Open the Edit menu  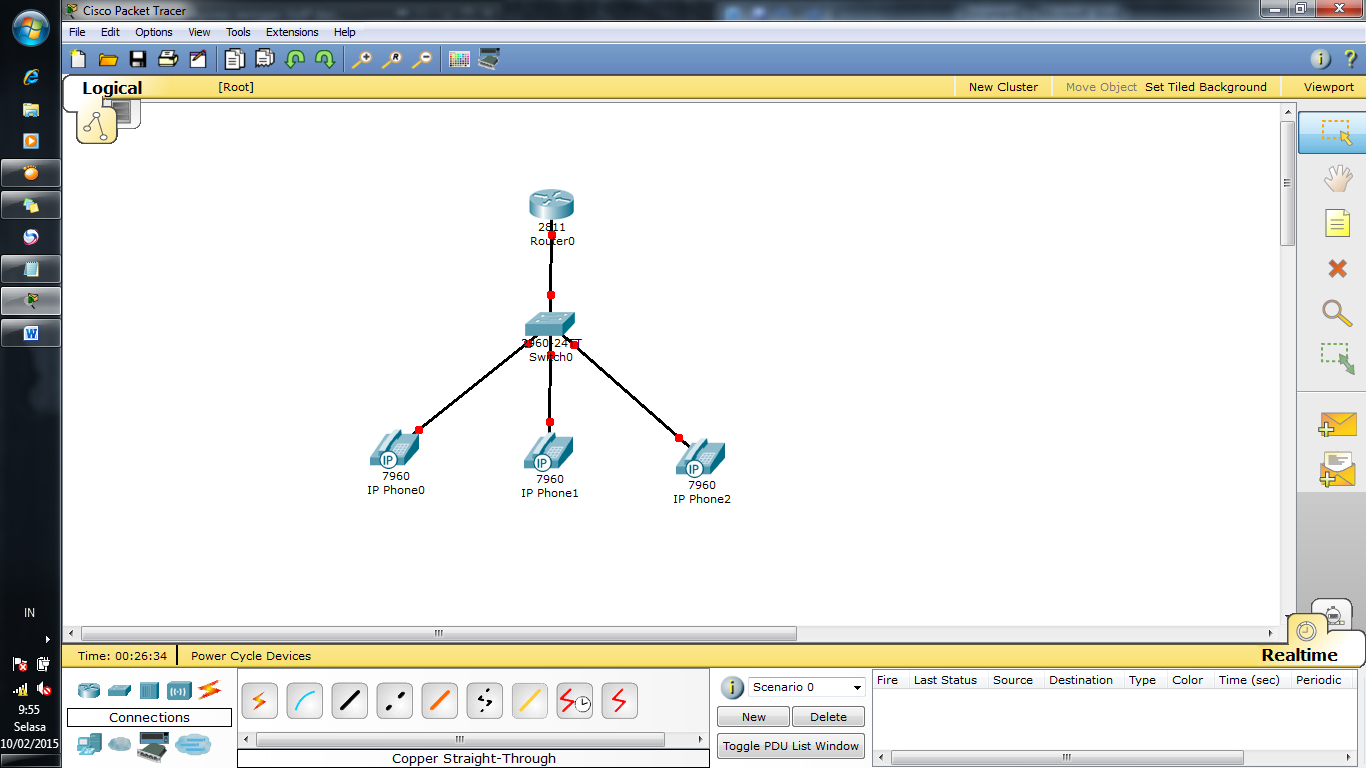(110, 32)
